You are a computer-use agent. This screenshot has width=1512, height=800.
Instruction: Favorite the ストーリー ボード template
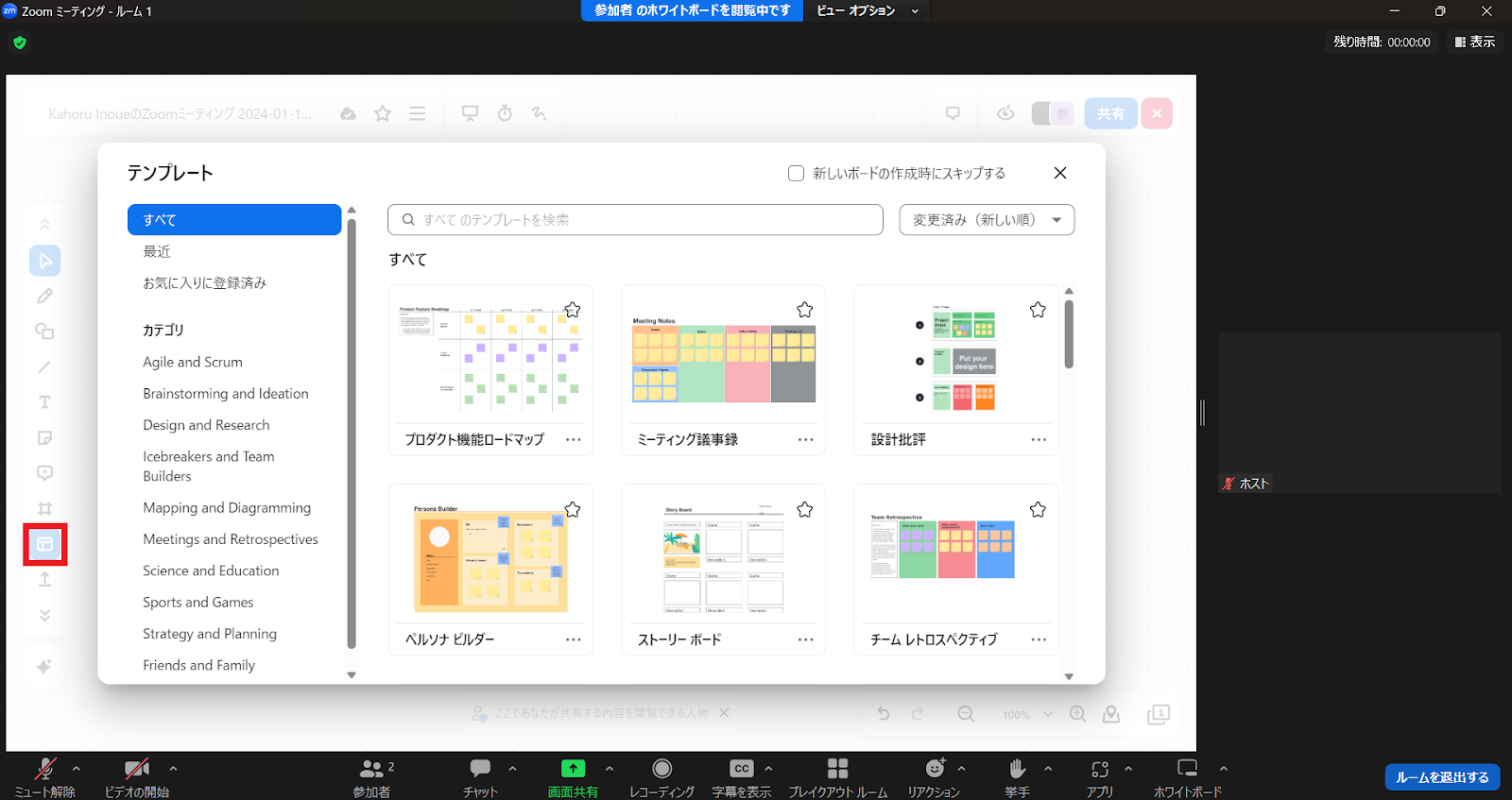coord(805,510)
